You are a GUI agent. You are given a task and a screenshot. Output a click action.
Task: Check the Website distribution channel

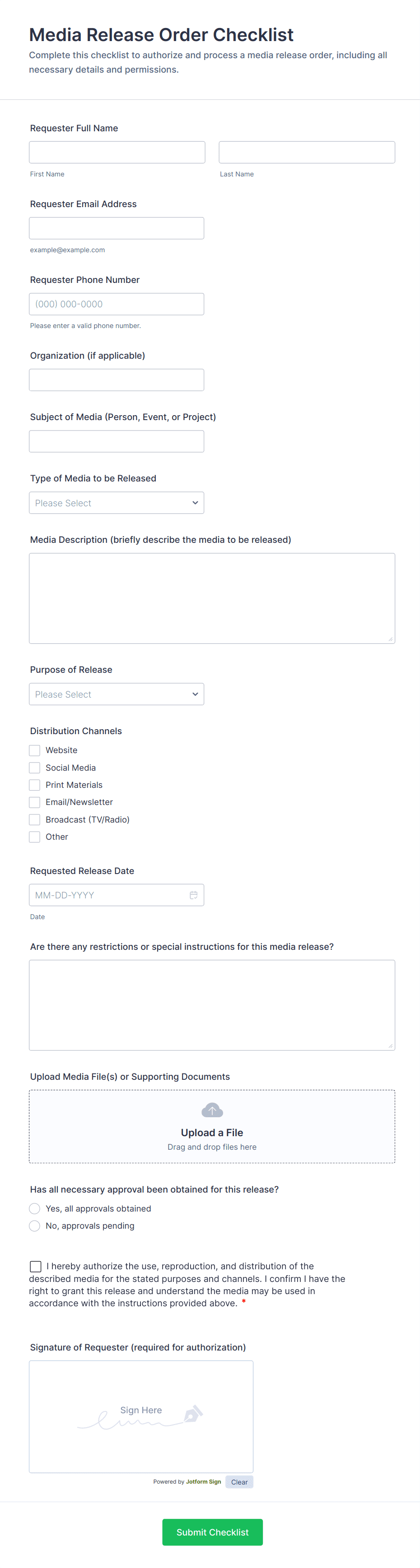(x=35, y=750)
